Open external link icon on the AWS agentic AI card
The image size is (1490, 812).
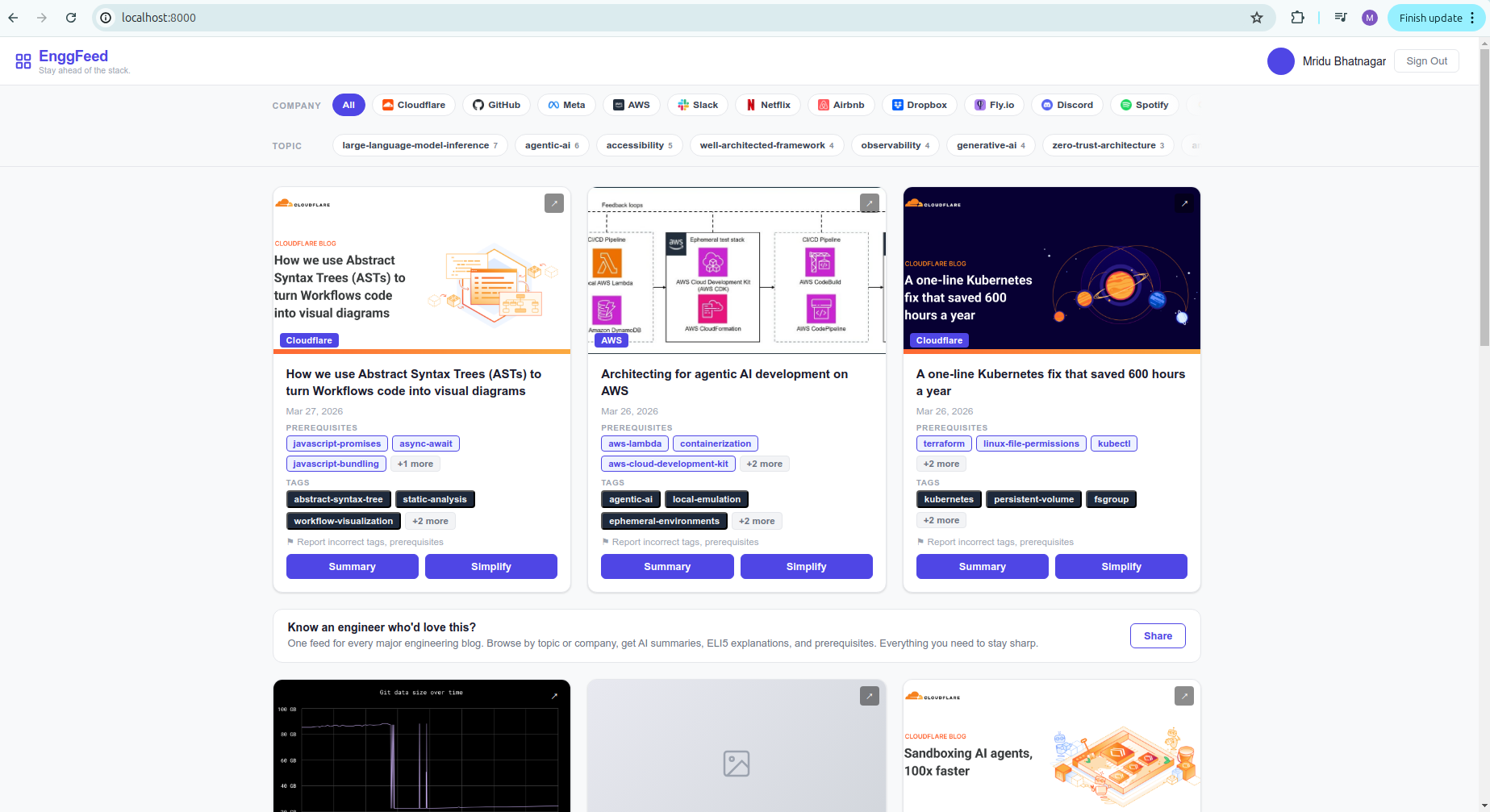870,203
